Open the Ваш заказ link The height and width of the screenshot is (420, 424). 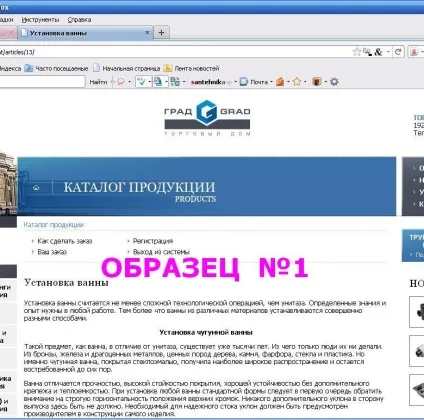52,252
